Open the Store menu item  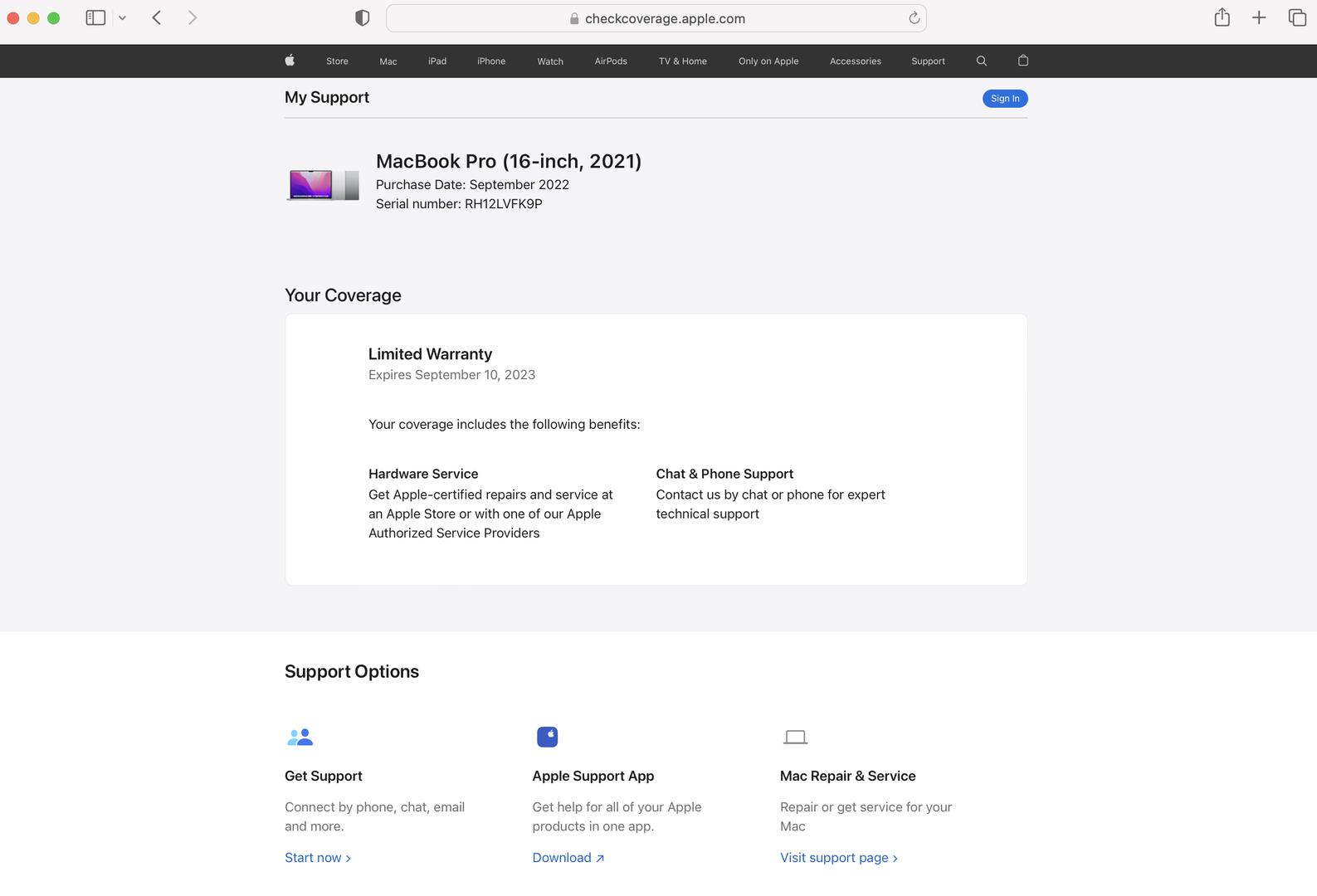pos(337,61)
